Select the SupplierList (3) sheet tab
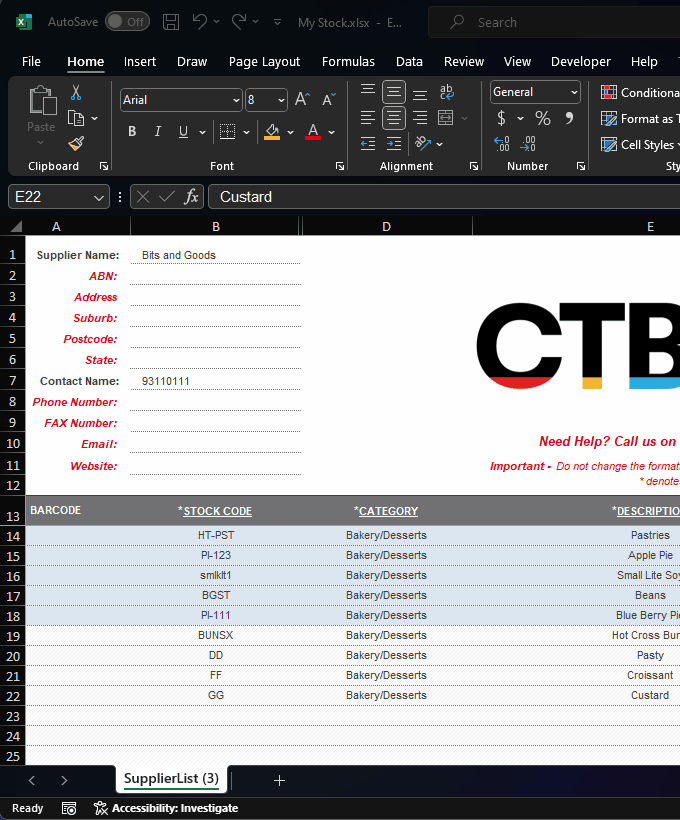Screen dimensions: 680x820 click(x=172, y=779)
